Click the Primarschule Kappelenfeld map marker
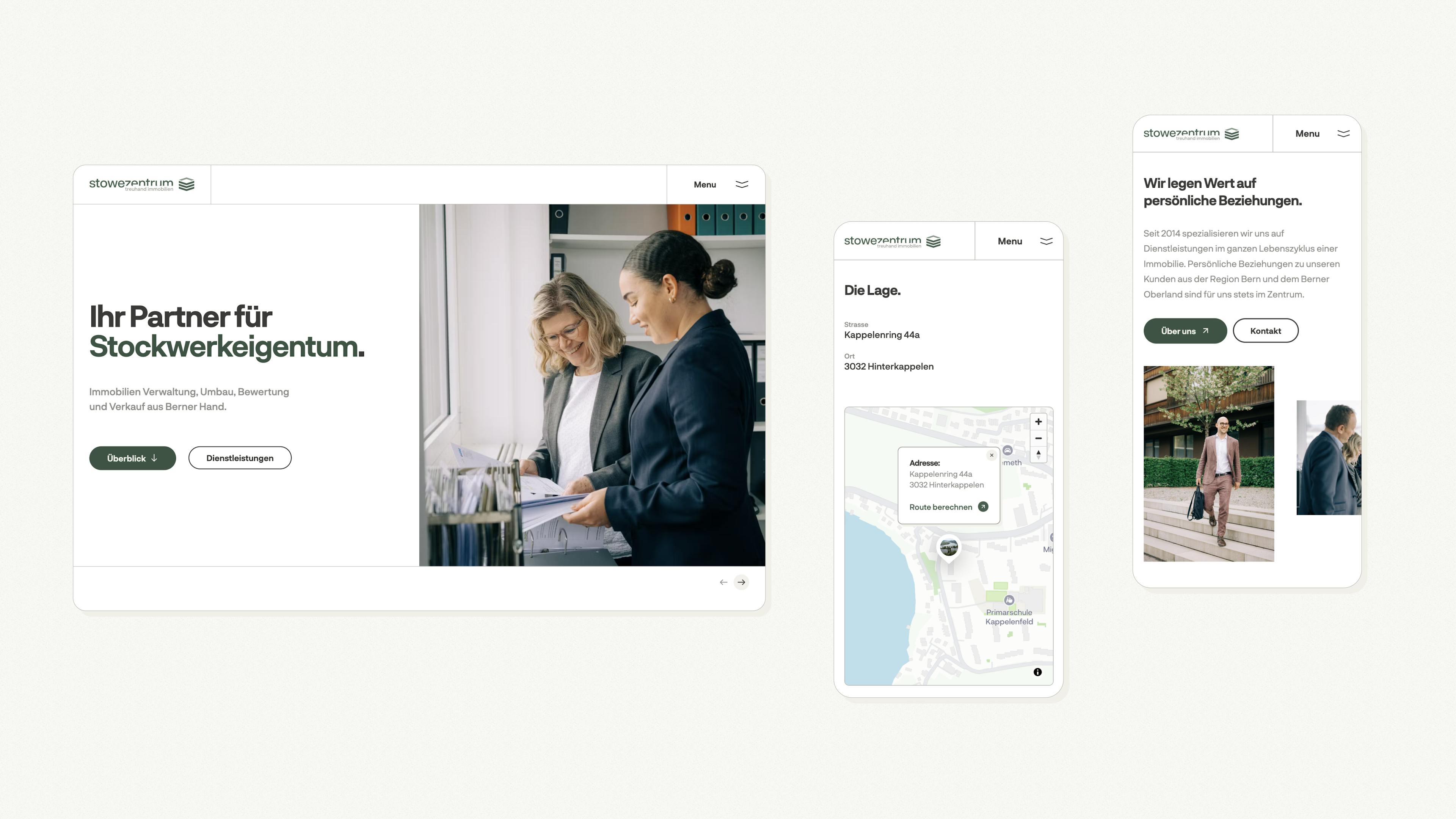Screen dimensions: 1456x819 pyautogui.click(x=1009, y=600)
